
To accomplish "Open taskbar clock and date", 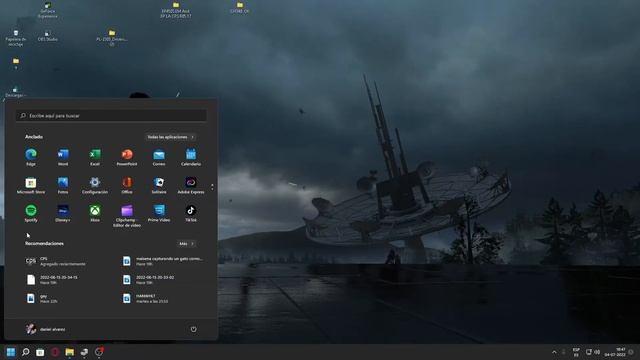I will pos(616,352).
